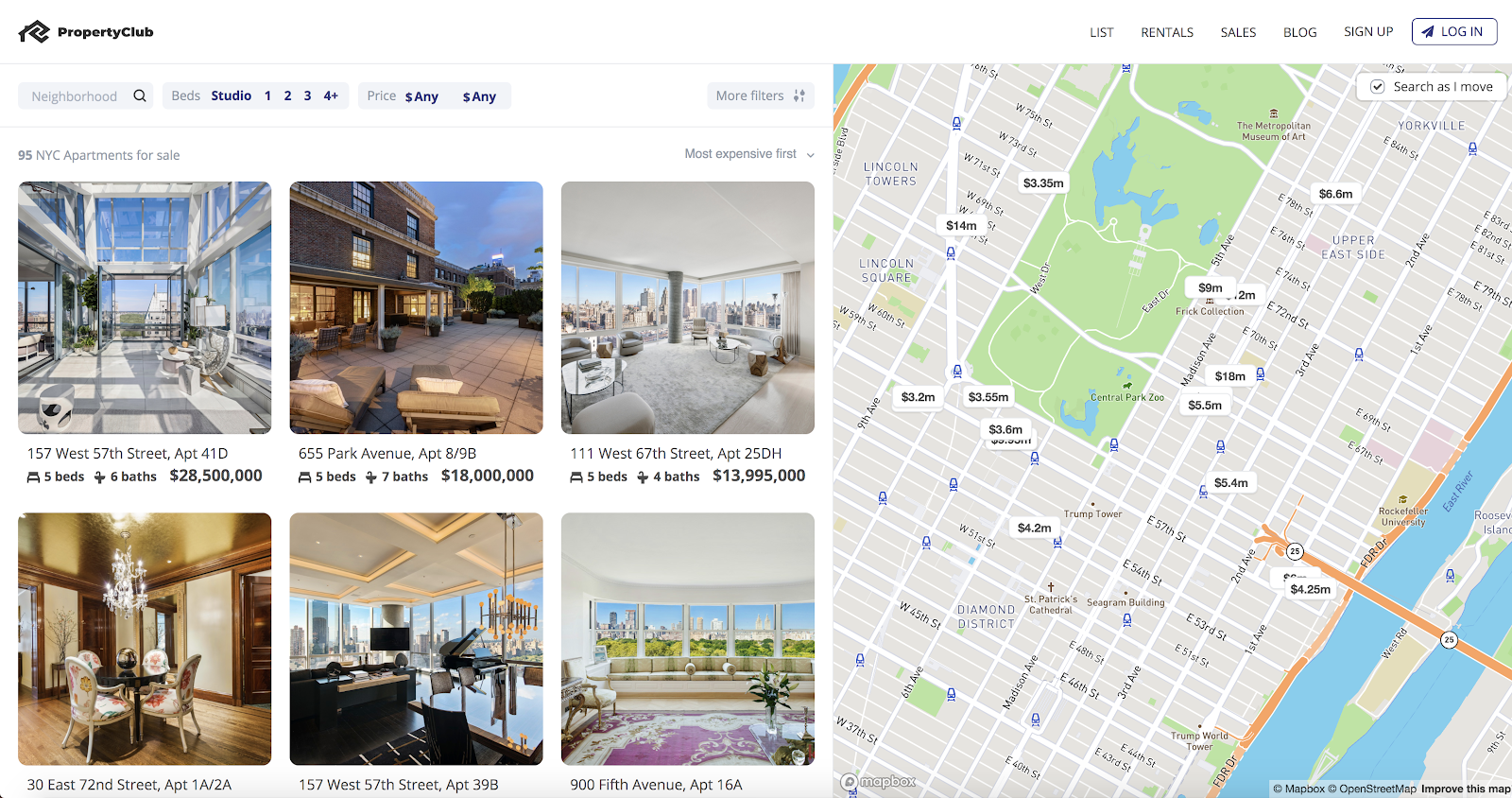This screenshot has width=1512, height=798.
Task: Click the paper plane icon in Log In
Action: (x=1428, y=31)
